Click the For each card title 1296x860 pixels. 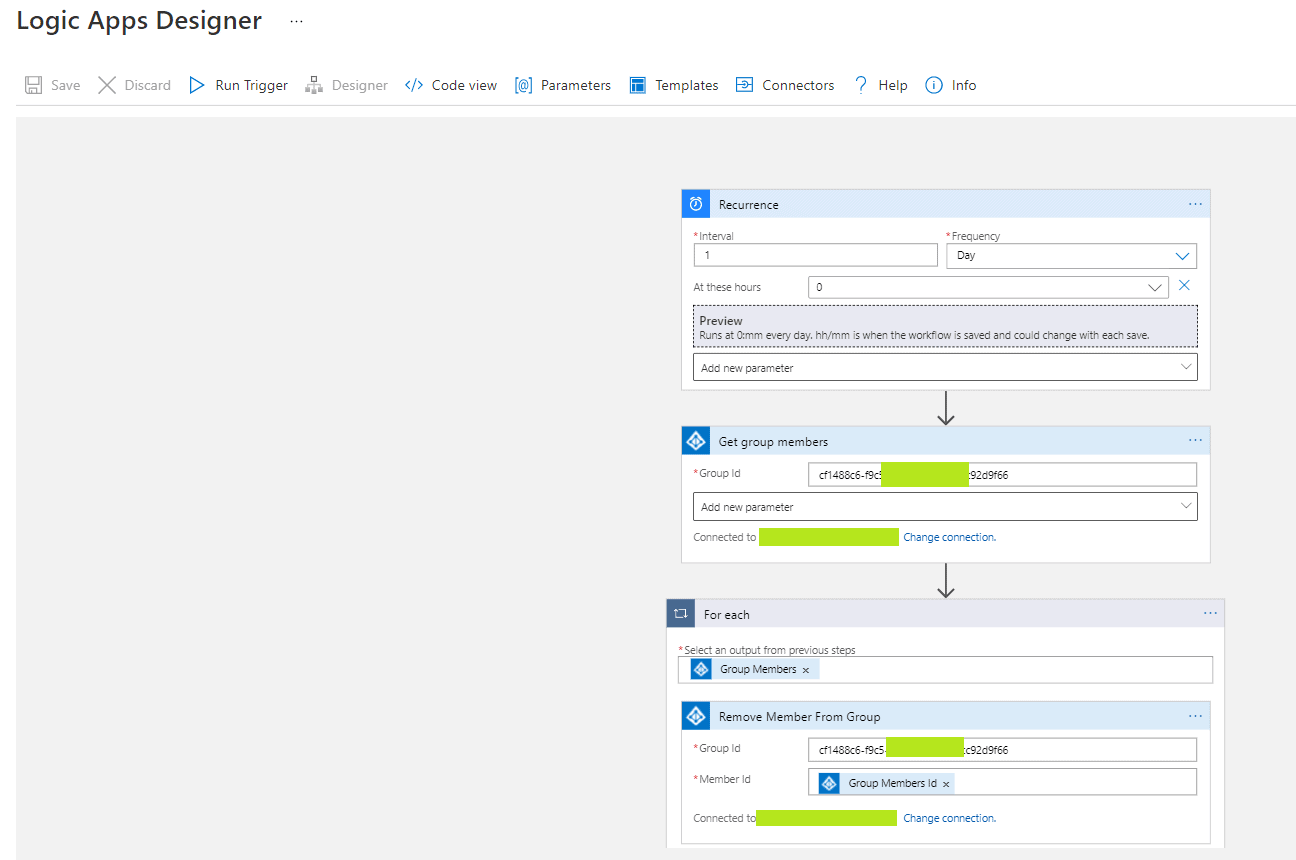(726, 614)
